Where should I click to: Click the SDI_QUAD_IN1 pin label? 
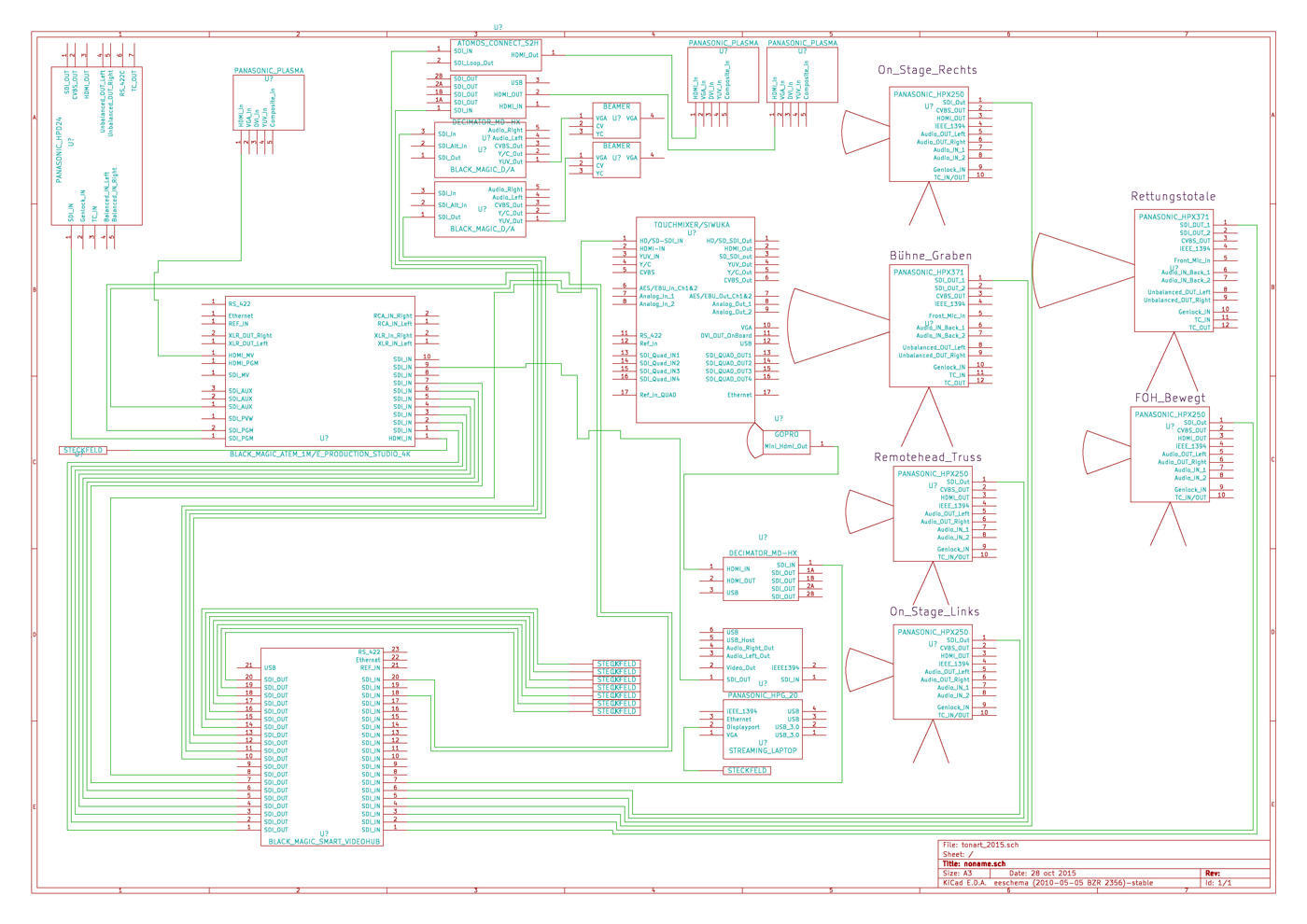click(659, 356)
